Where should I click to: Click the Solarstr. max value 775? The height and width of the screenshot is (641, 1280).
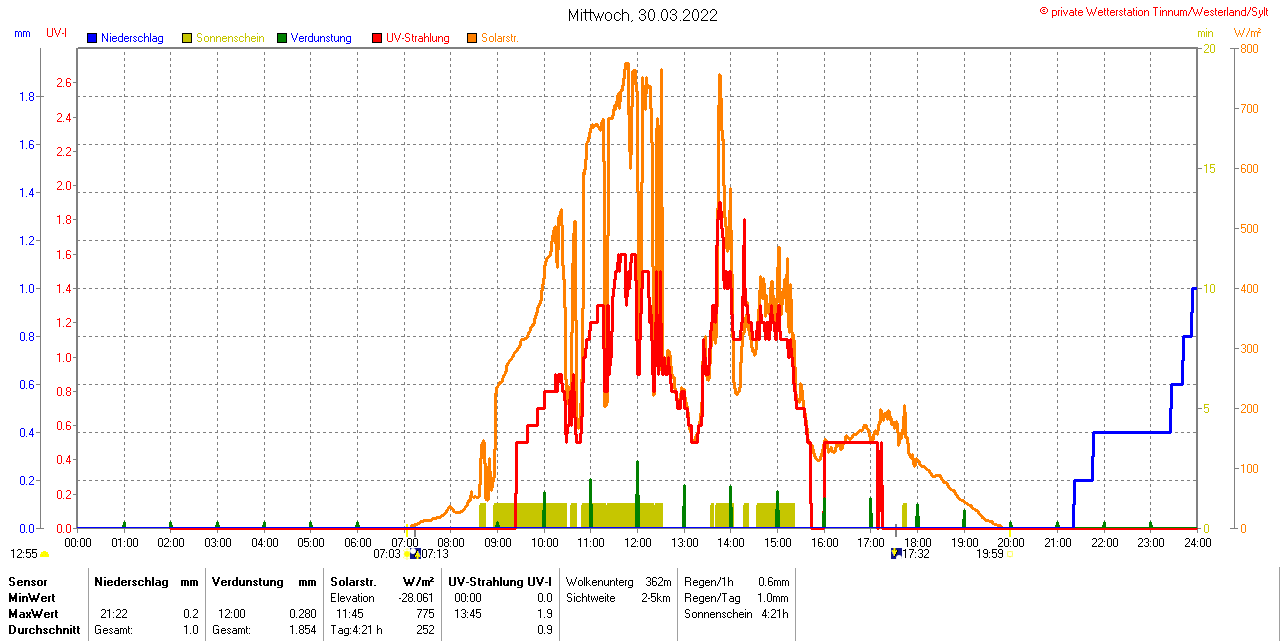[425, 613]
